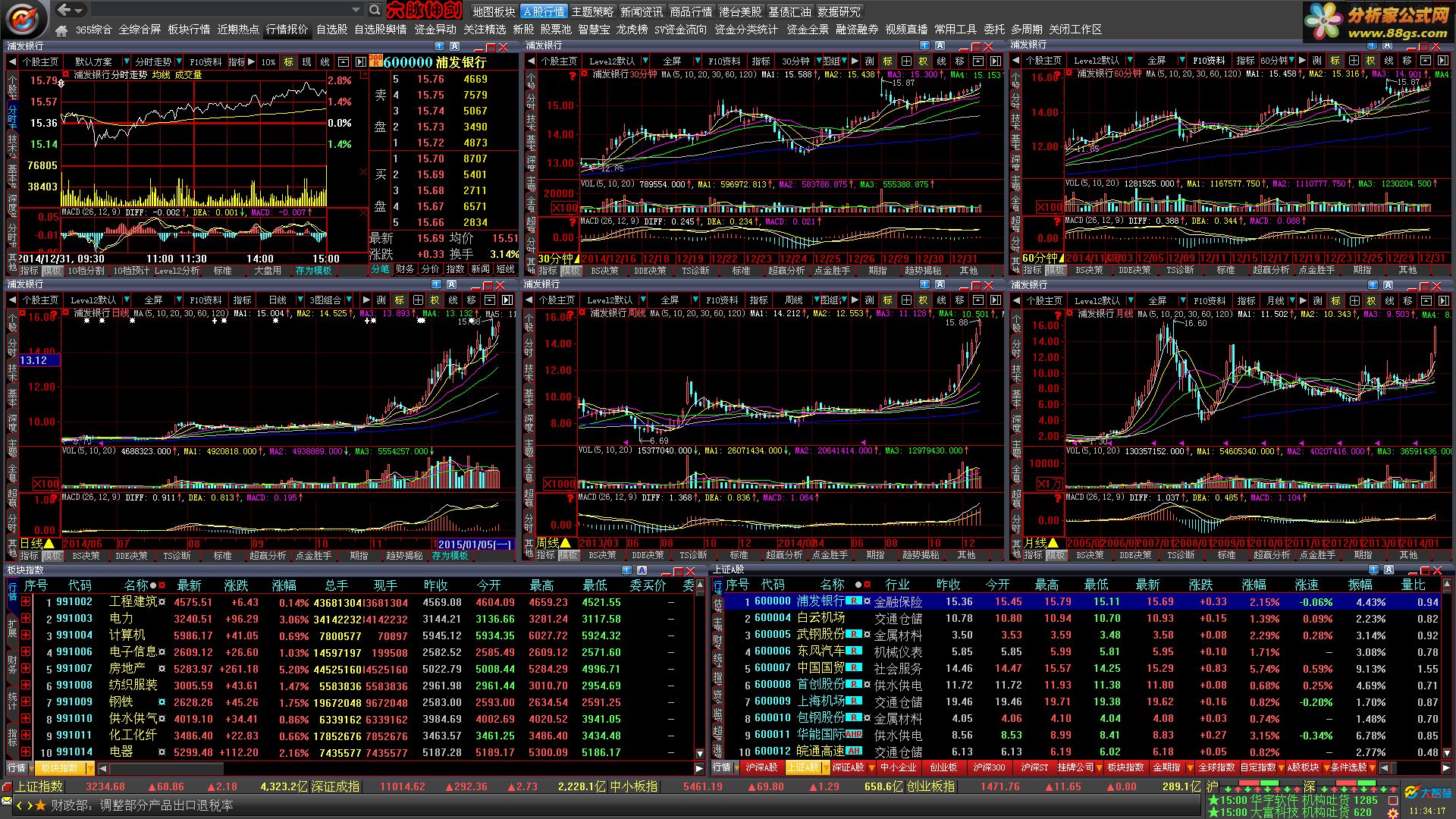
Task: Toggle 权 adjustment in the 30-minute chart
Action: point(923,61)
